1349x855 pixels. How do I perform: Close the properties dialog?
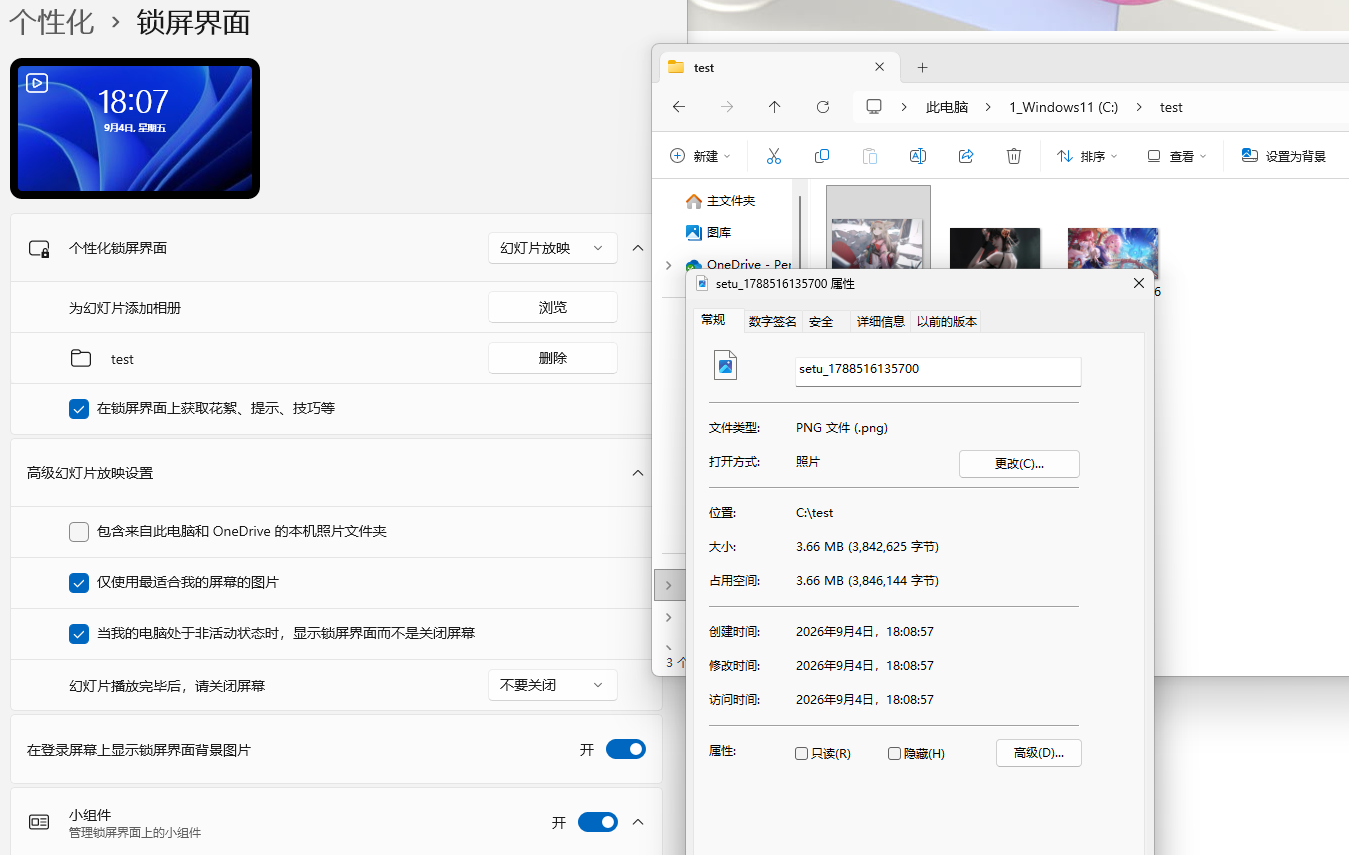(x=1138, y=283)
